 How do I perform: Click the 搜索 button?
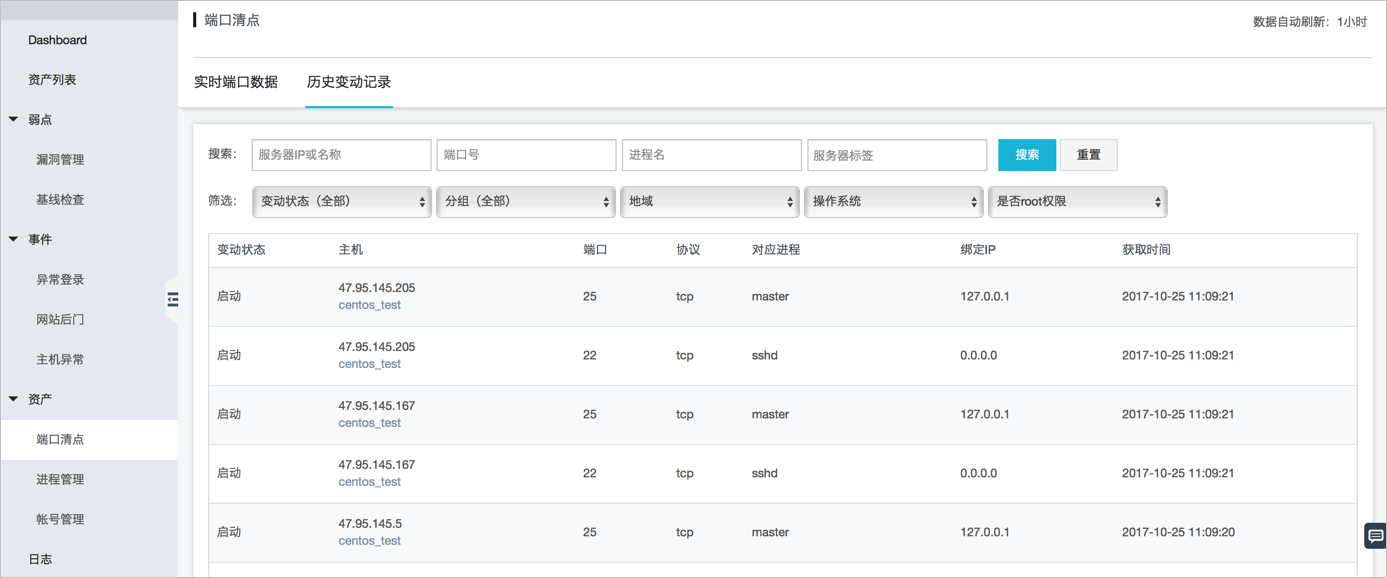[x=1027, y=155]
